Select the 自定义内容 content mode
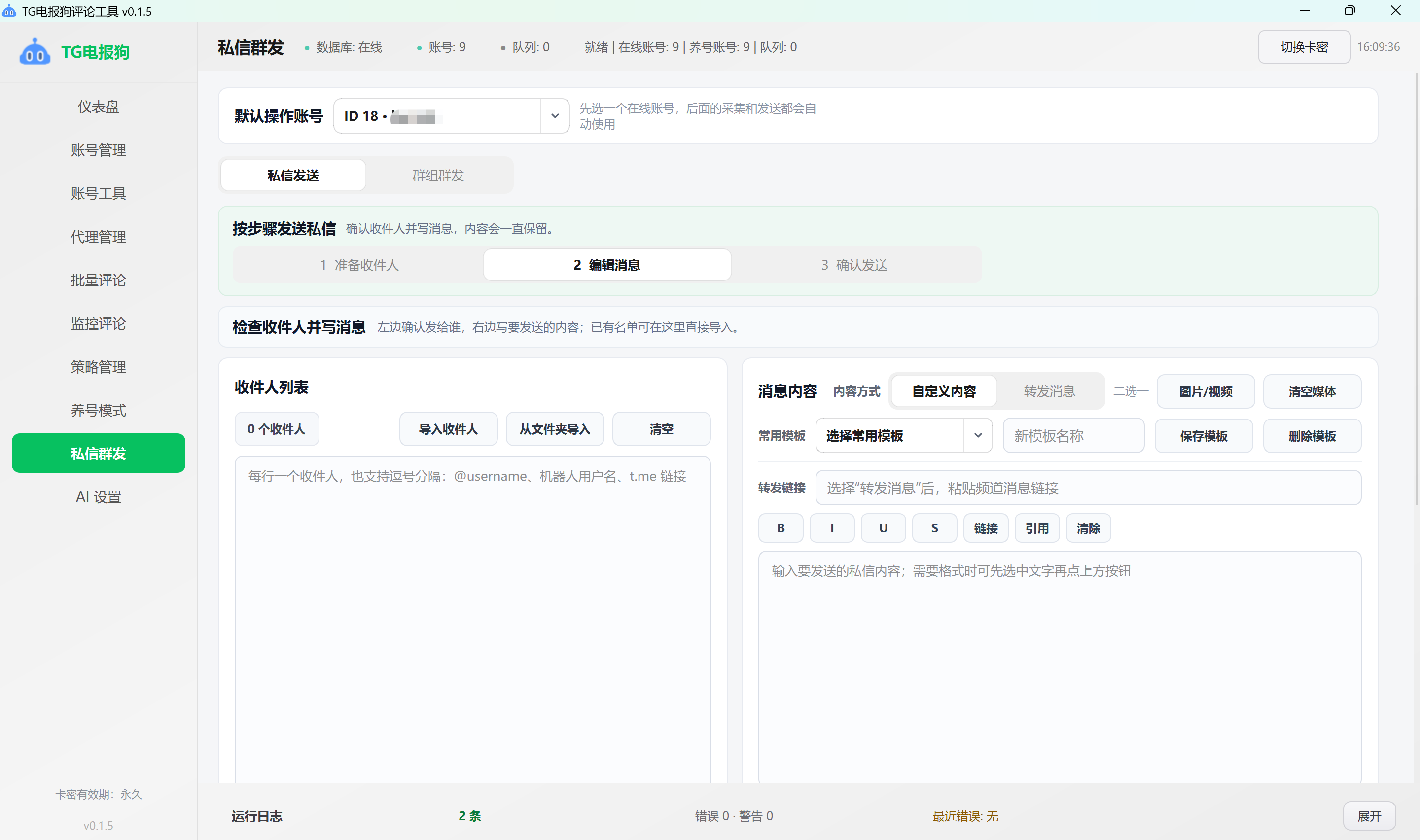 pos(943,391)
